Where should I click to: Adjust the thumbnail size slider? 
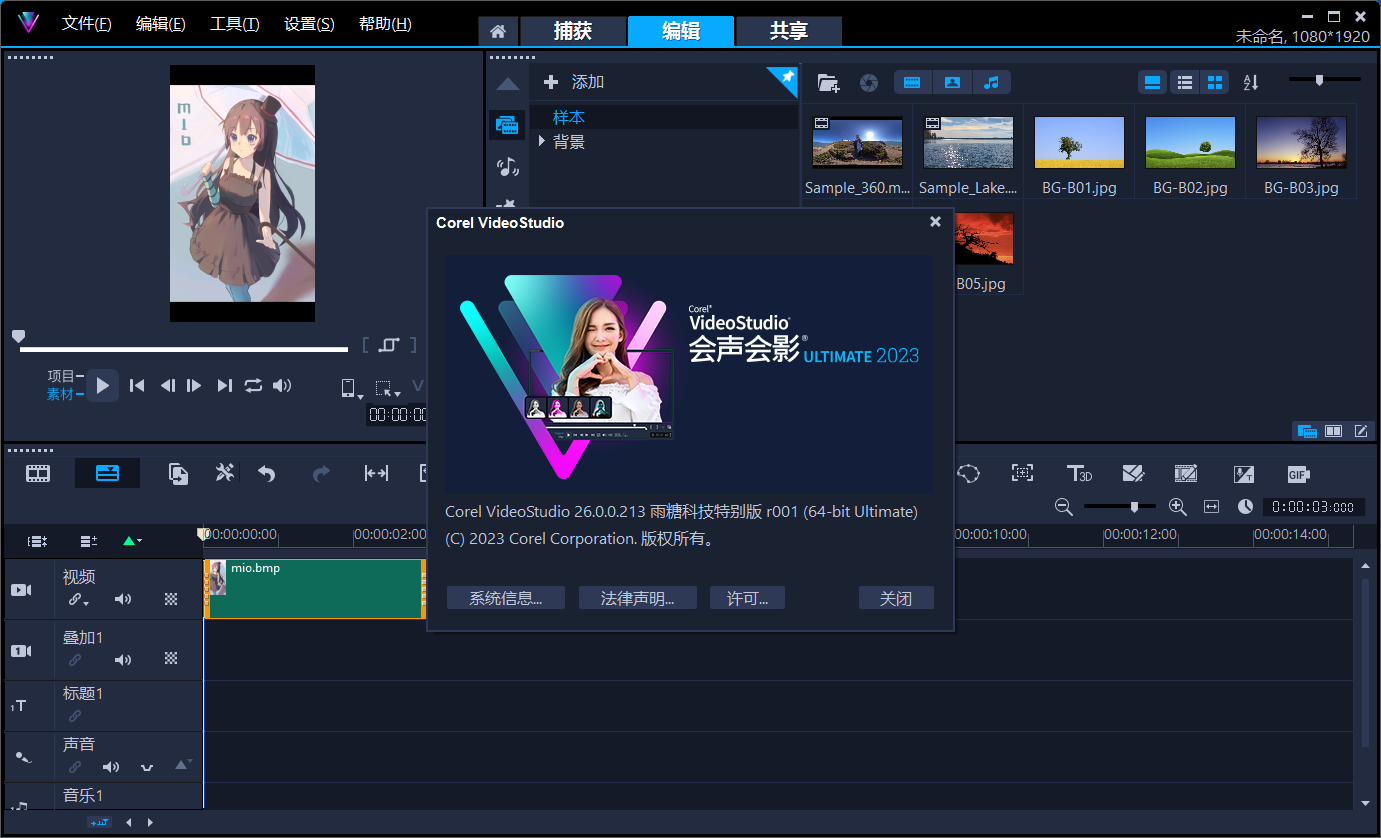[1324, 79]
